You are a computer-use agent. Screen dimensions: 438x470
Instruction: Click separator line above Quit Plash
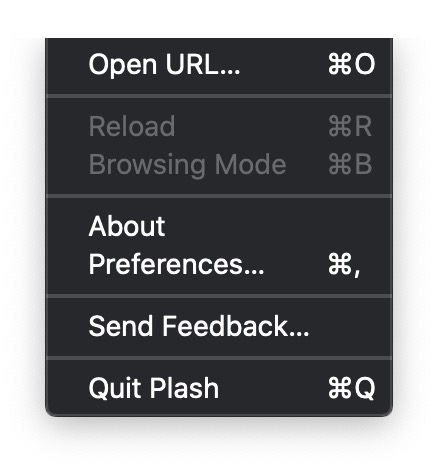tap(219, 358)
